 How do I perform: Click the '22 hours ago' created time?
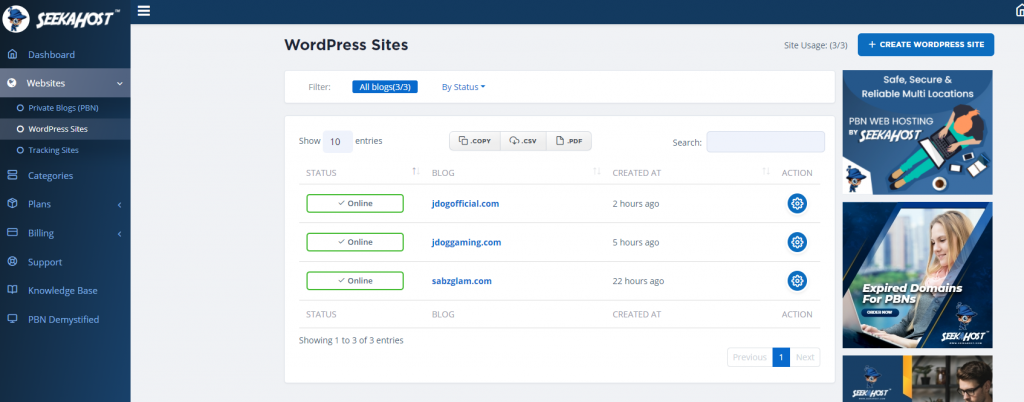click(x=638, y=281)
